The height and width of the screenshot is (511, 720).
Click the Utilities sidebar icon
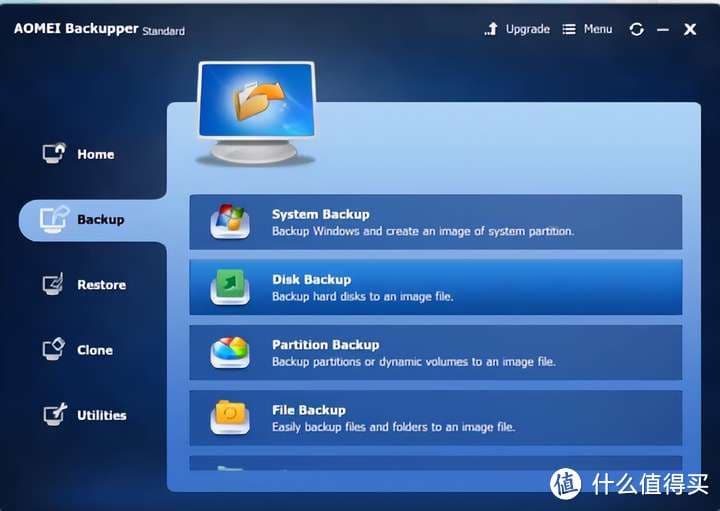[x=55, y=414]
